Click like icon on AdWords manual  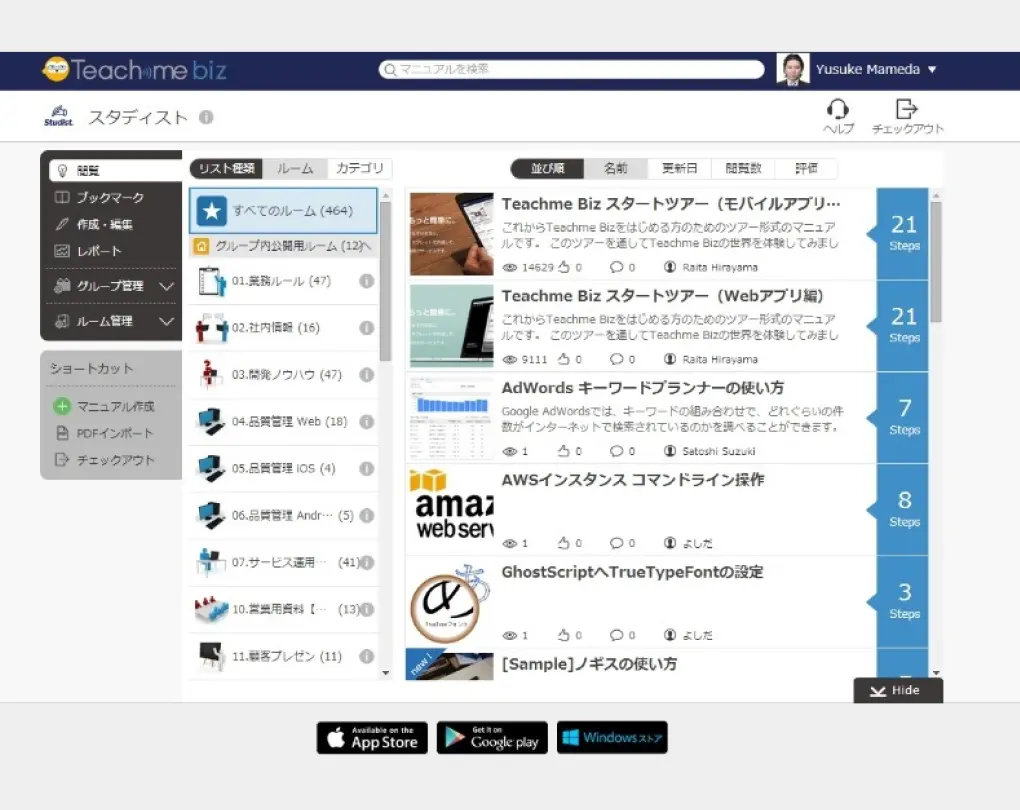(x=564, y=451)
